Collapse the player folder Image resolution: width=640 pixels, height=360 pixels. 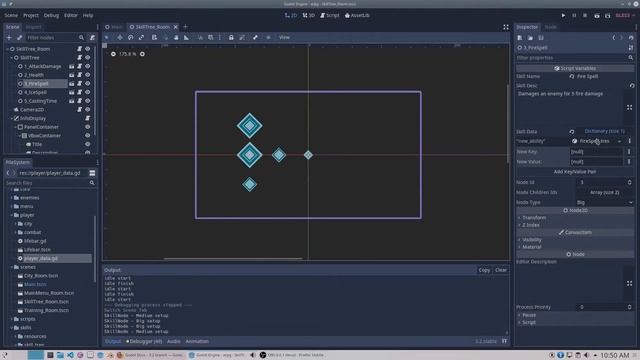tap(11, 215)
